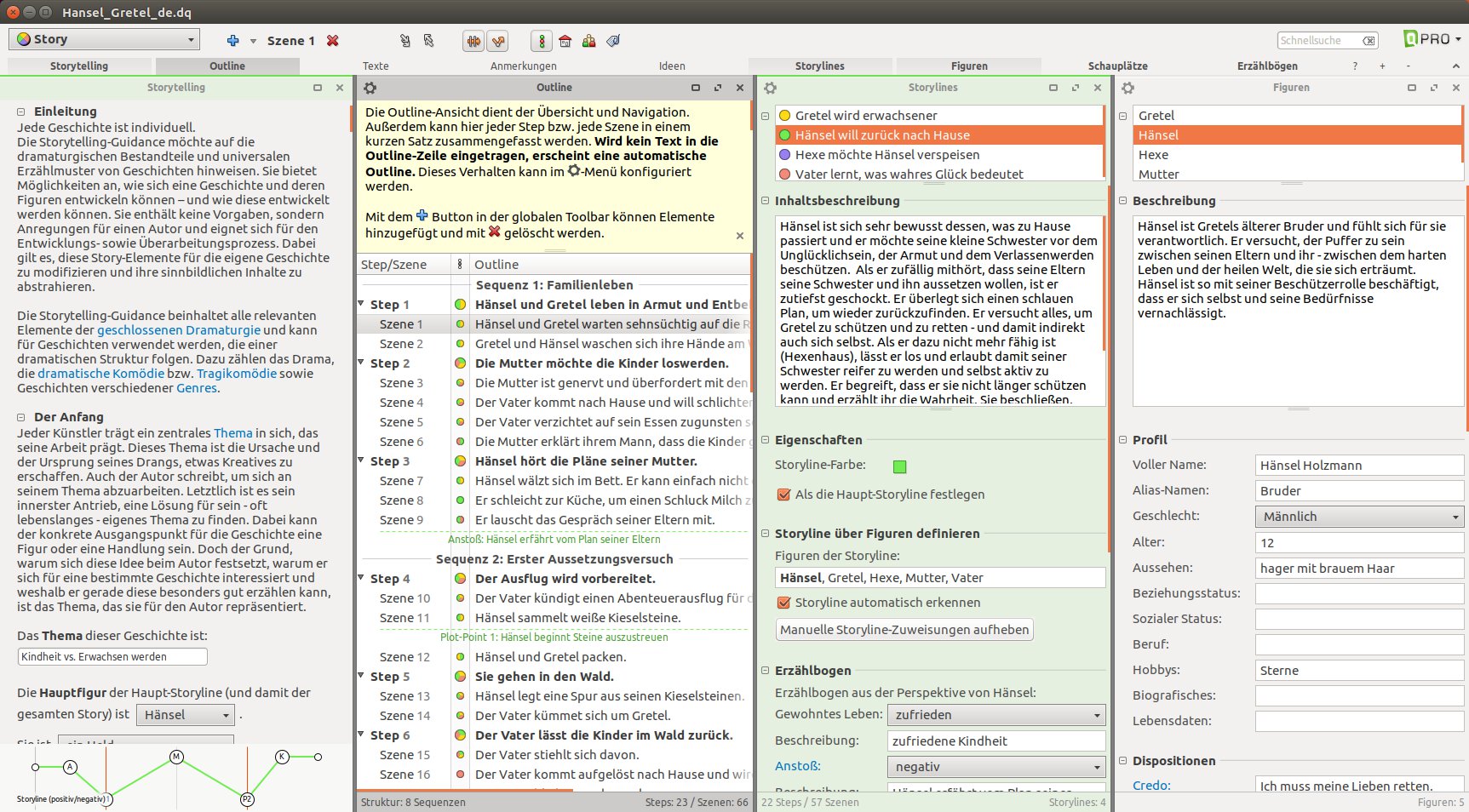Open the PRO menu dropdown
The image size is (1469, 812).
click(1432, 39)
